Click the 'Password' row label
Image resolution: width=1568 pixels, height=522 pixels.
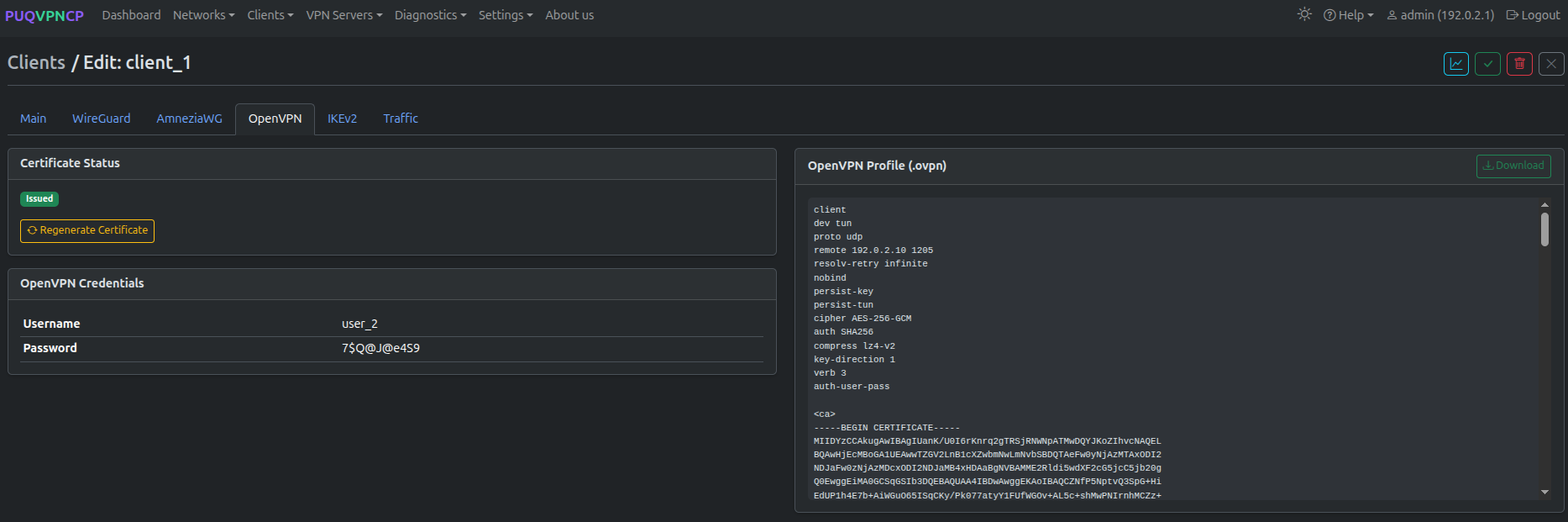click(x=50, y=348)
